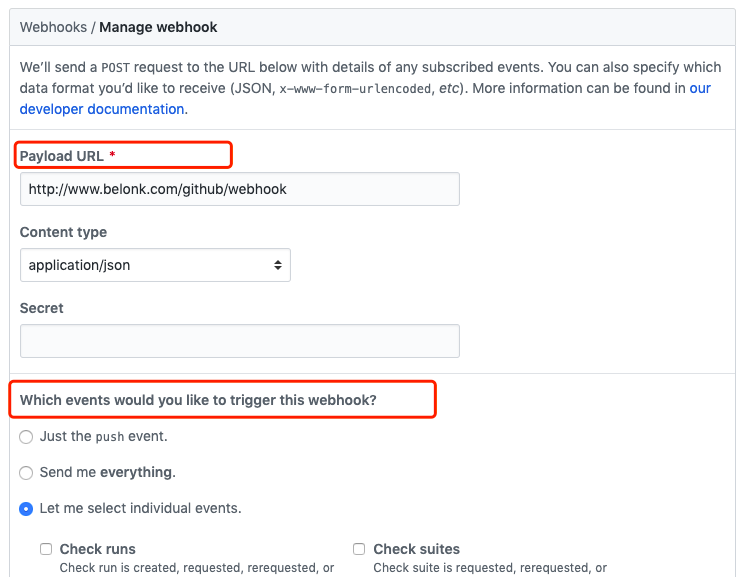
Task: Choose the Send me everything radio button
Action: tap(26, 473)
